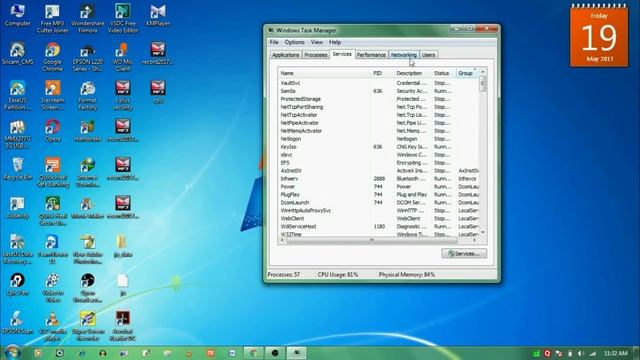Launch Handbrake desktop shortcut
640x360 pixels.
[x=87, y=130]
